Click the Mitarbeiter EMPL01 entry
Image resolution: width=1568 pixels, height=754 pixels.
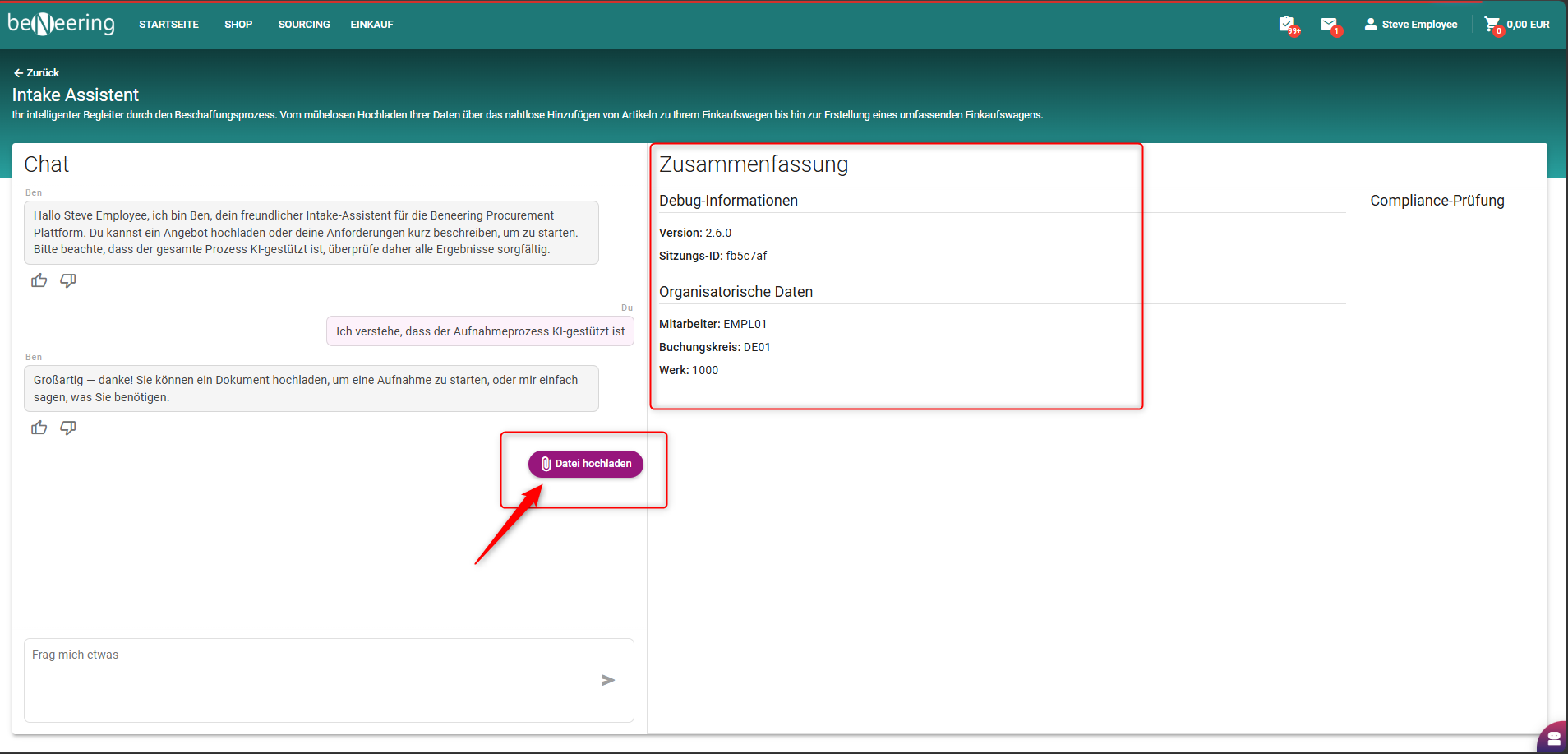tap(713, 324)
